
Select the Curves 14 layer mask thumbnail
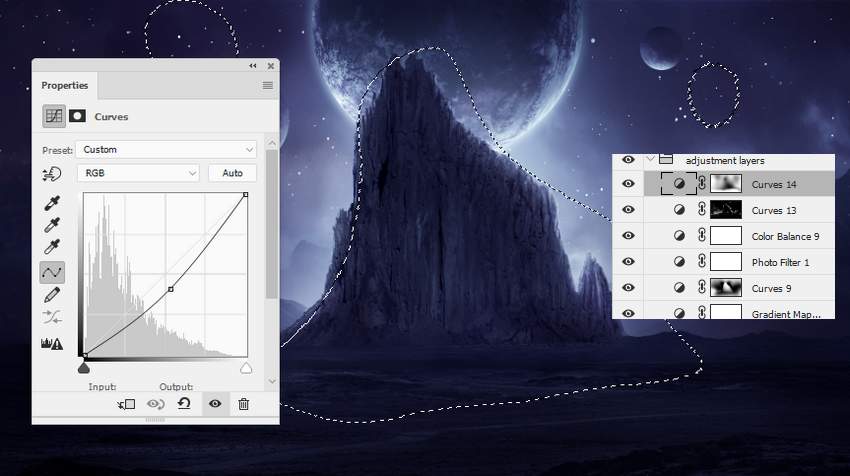click(726, 184)
